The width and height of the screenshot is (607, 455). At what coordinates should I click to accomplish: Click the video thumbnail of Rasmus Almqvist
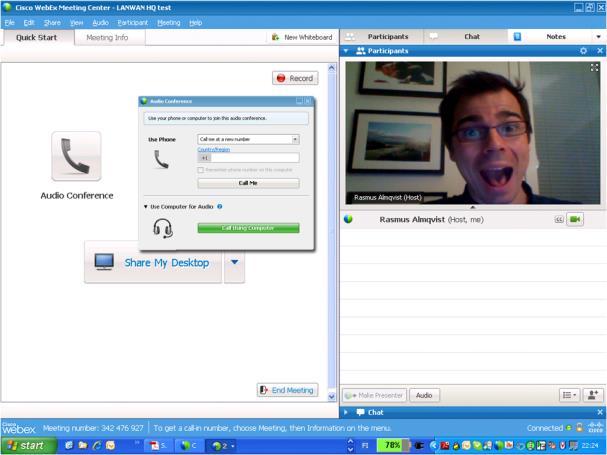(x=473, y=133)
